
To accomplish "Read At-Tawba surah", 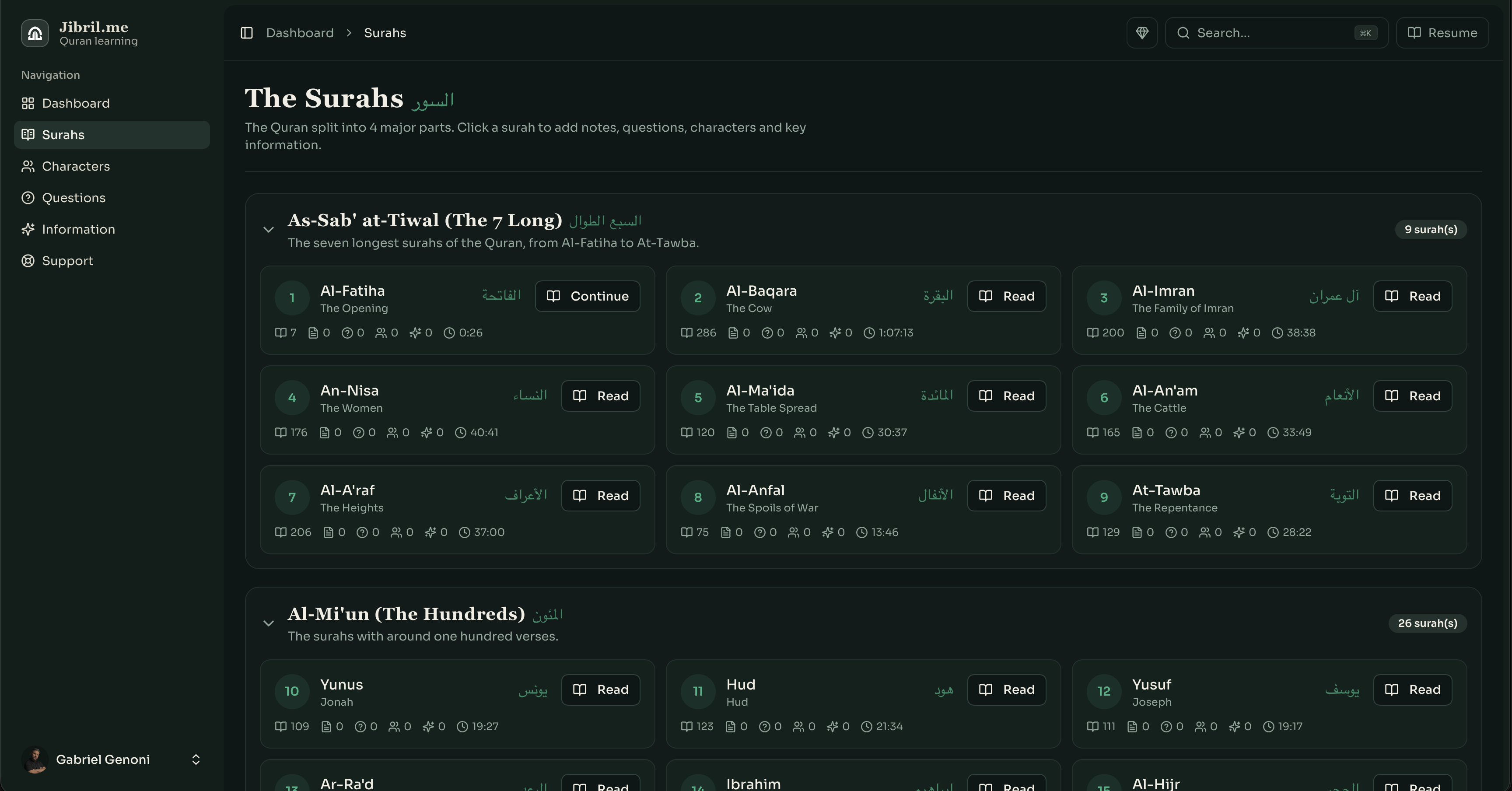I will click(x=1412, y=496).
